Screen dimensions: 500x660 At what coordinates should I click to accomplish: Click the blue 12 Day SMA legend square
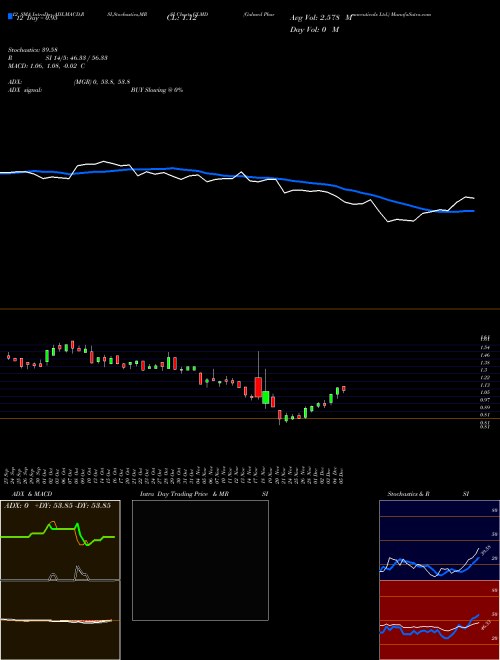(11, 17)
